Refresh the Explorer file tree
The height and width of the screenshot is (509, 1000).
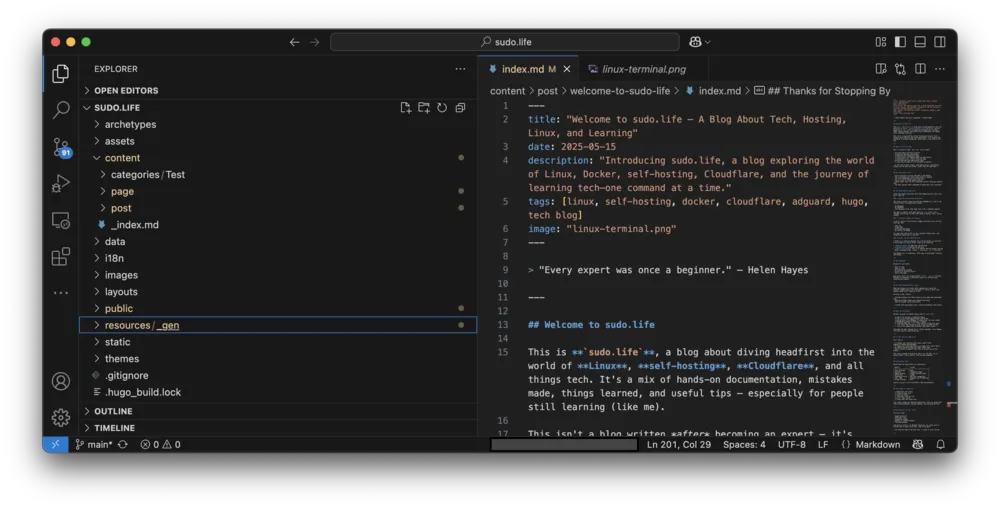[x=442, y=108]
